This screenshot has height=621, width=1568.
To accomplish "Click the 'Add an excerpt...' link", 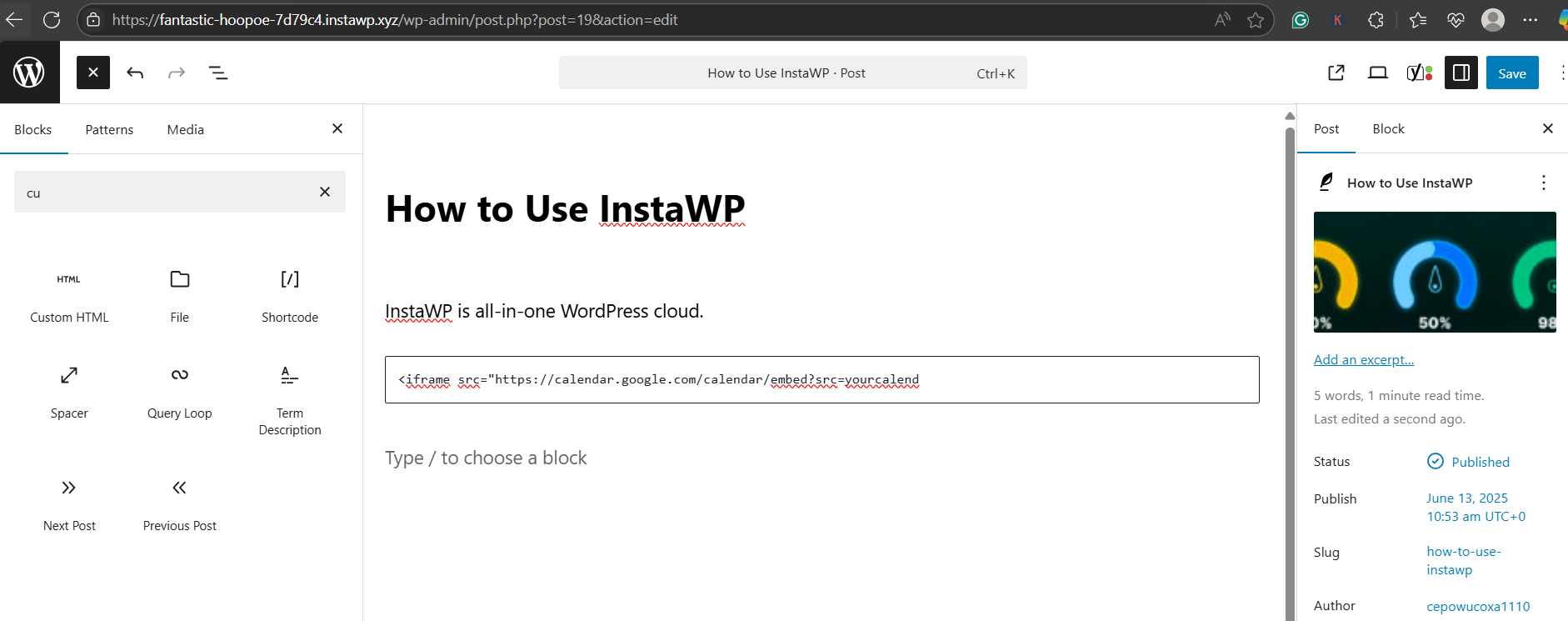I will coord(1364,359).
